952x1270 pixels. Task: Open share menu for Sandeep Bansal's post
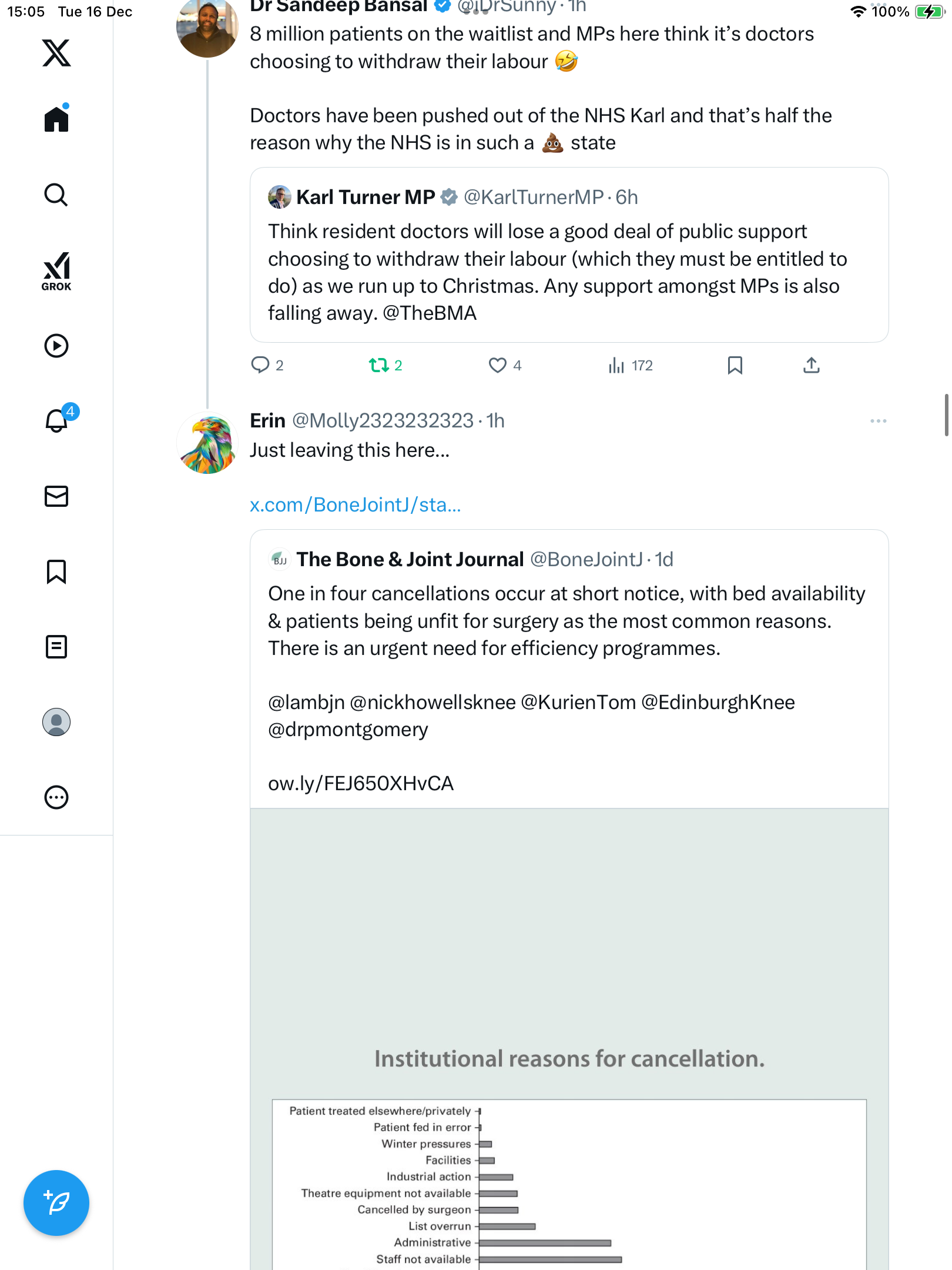pyautogui.click(x=811, y=365)
